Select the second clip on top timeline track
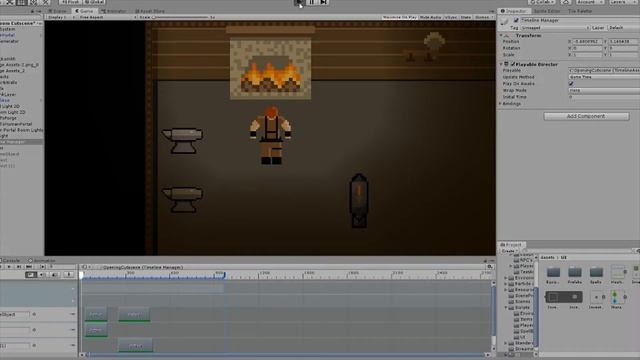The image size is (640, 360). point(134,314)
